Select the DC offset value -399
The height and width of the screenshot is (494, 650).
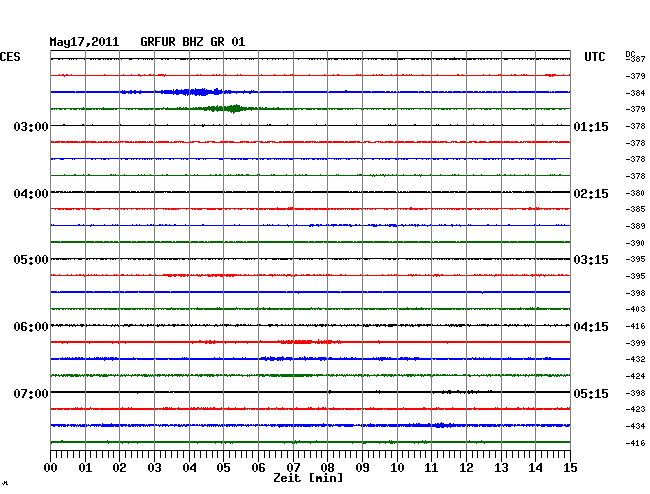635,343
